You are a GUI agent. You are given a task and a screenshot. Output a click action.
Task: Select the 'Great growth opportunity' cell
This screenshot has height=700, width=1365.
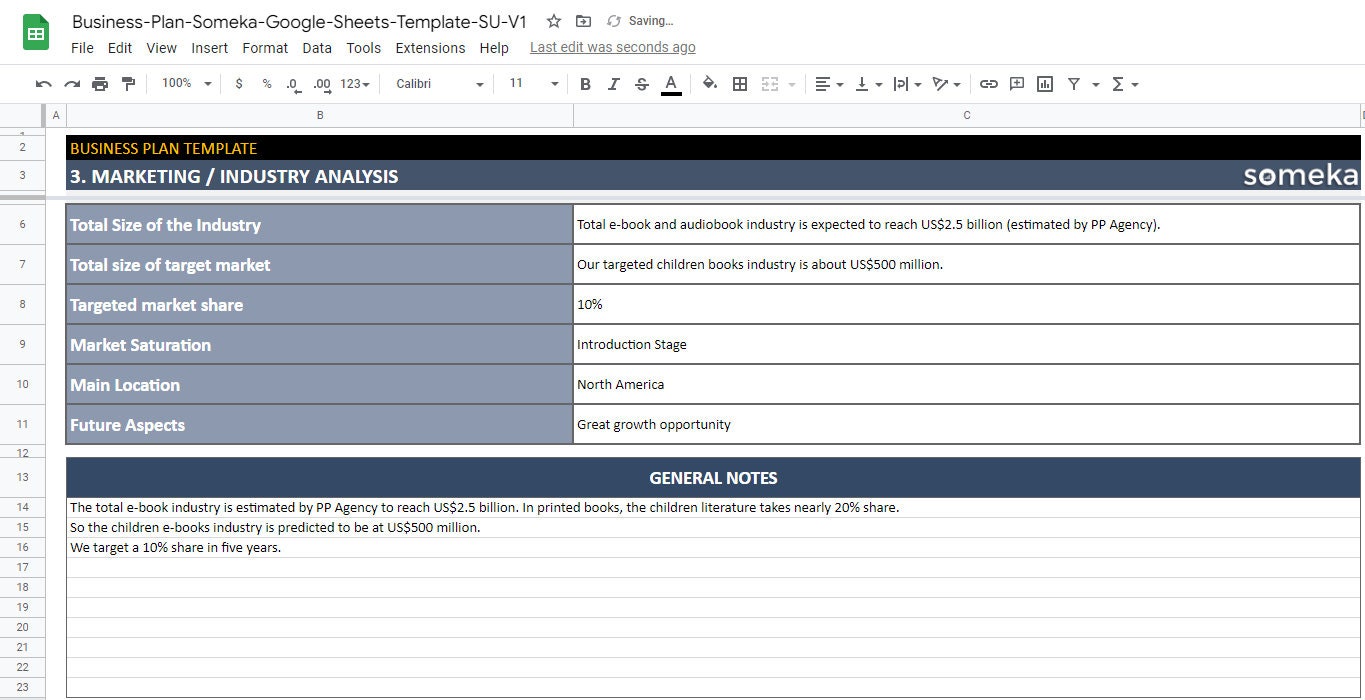click(967, 424)
